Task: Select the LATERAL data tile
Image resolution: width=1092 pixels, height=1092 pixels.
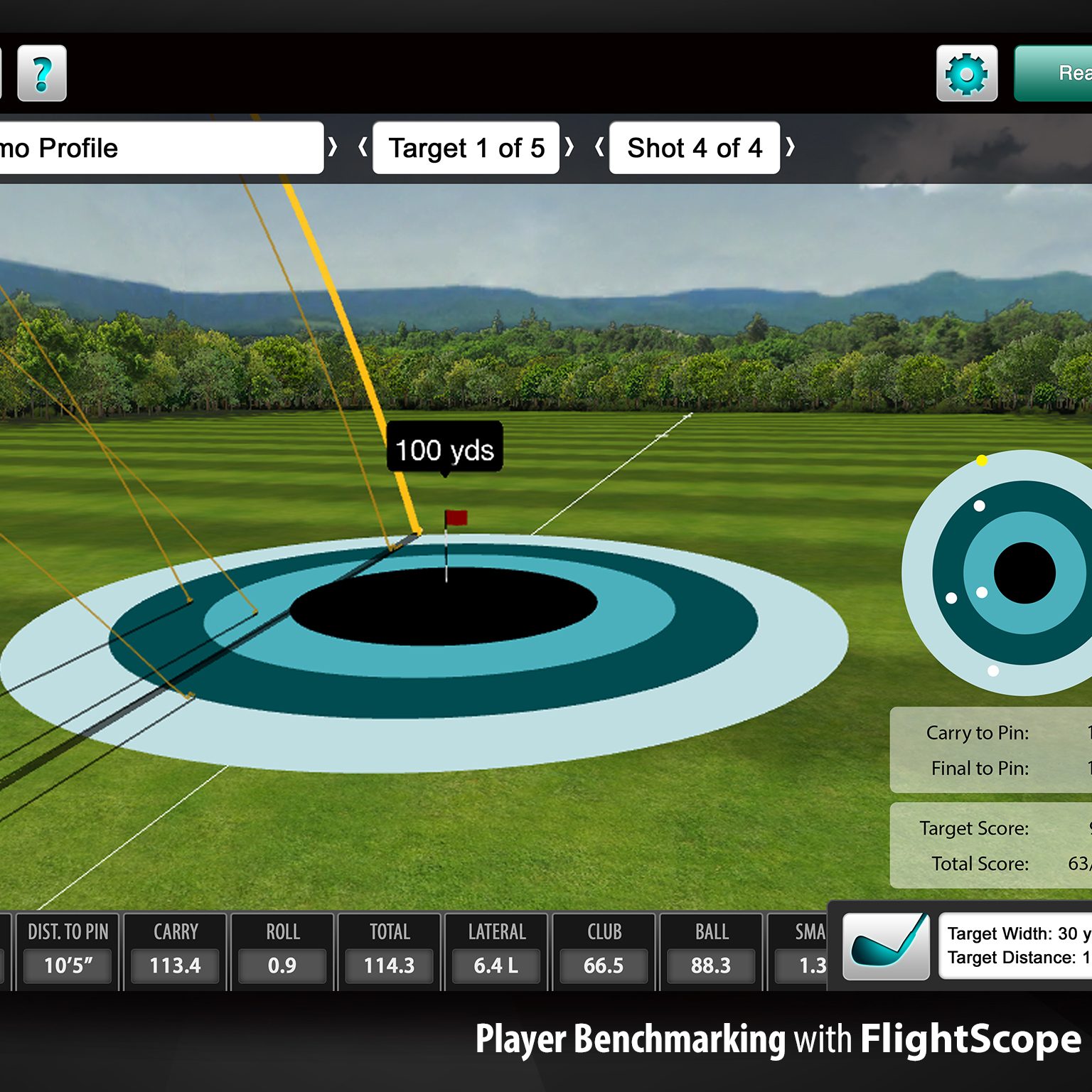Action: tap(496, 951)
